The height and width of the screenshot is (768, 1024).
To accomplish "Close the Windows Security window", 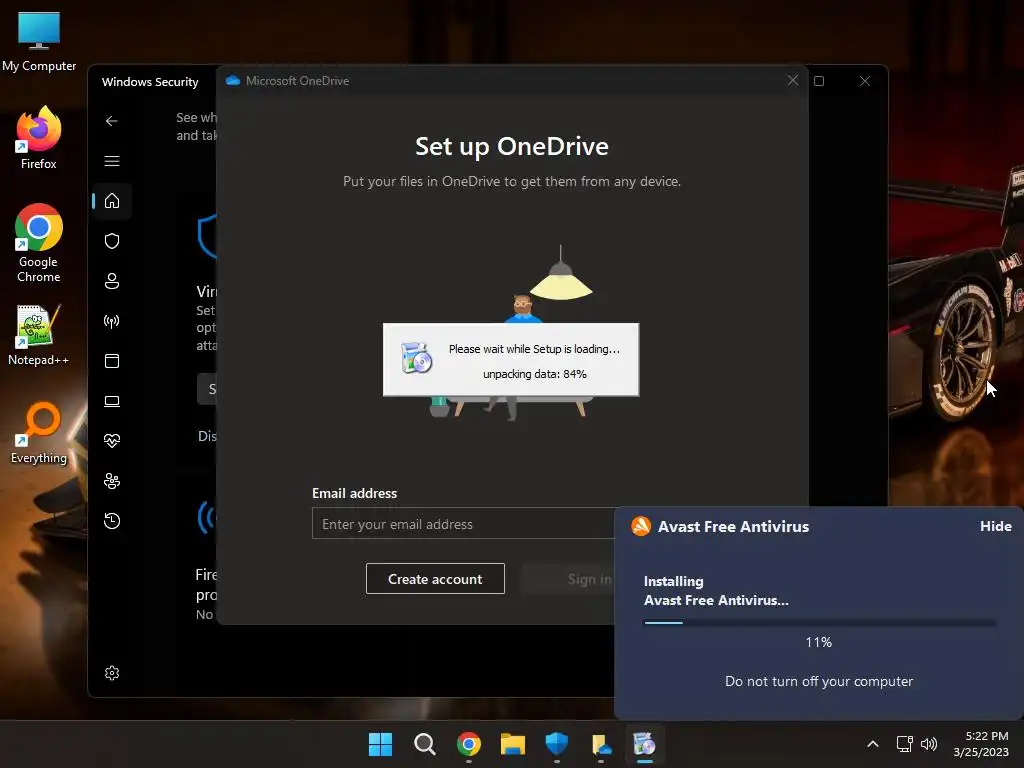I will tap(865, 81).
